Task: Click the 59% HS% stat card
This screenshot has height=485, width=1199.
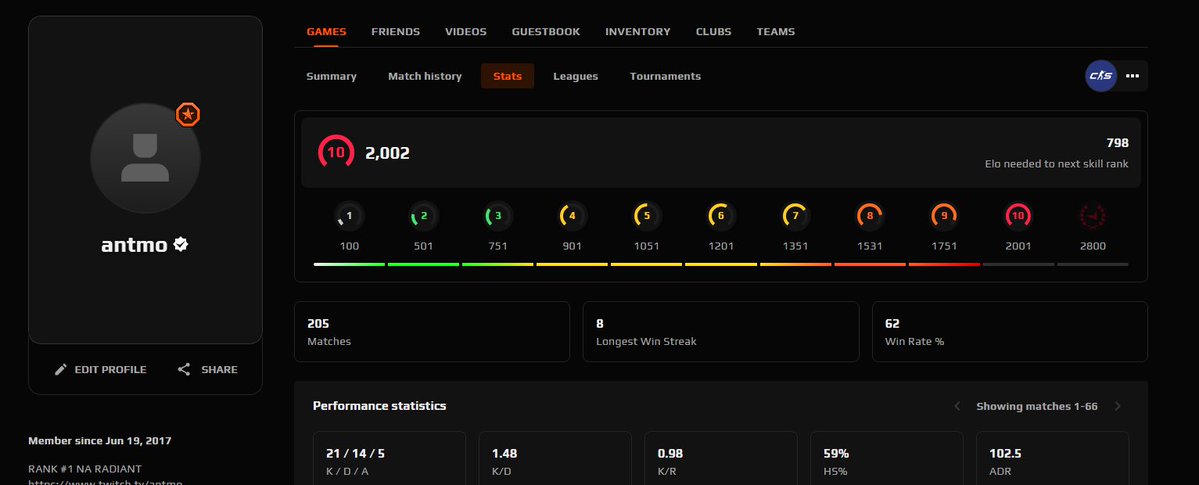Action: click(887, 458)
